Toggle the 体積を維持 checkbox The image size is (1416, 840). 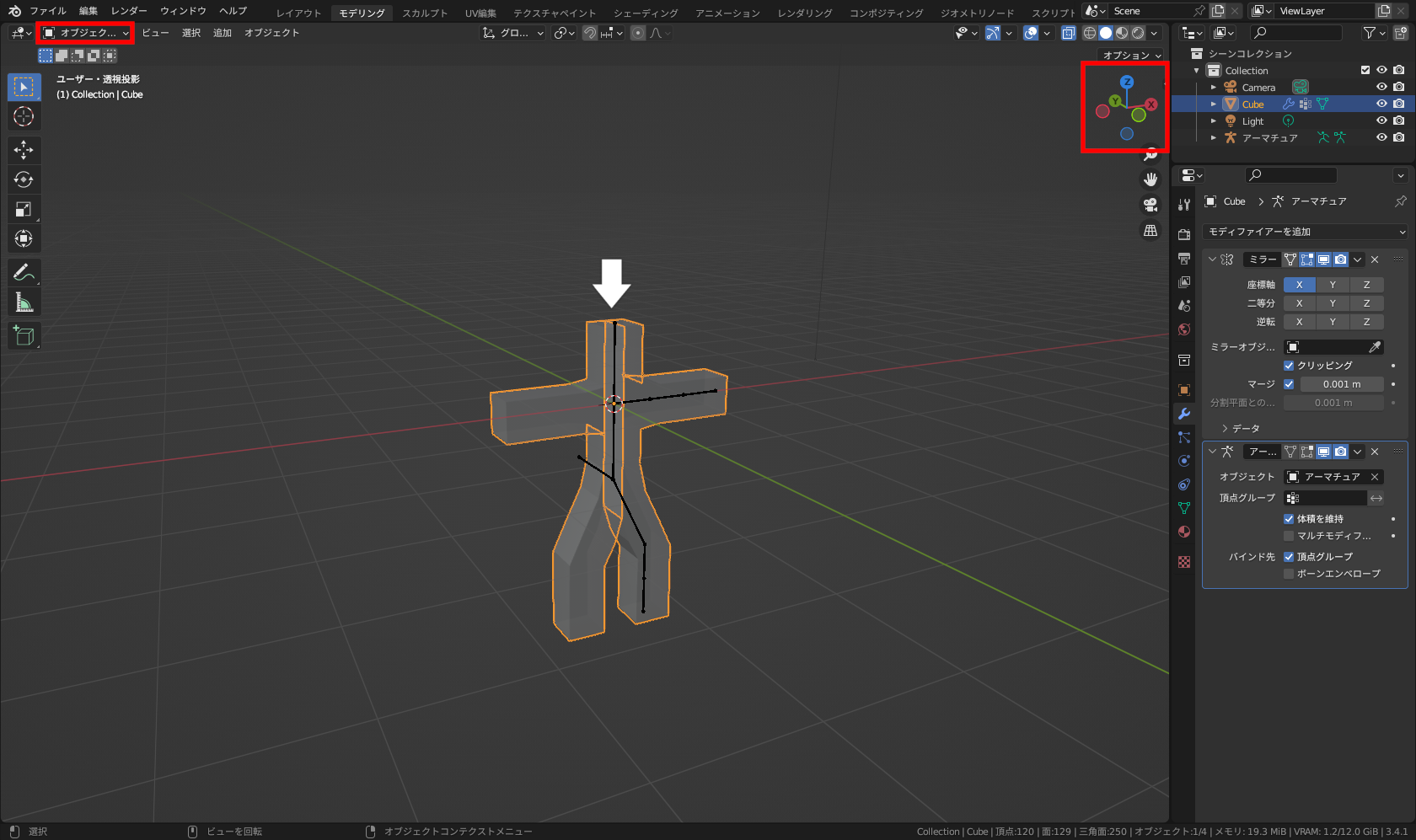point(1289,519)
